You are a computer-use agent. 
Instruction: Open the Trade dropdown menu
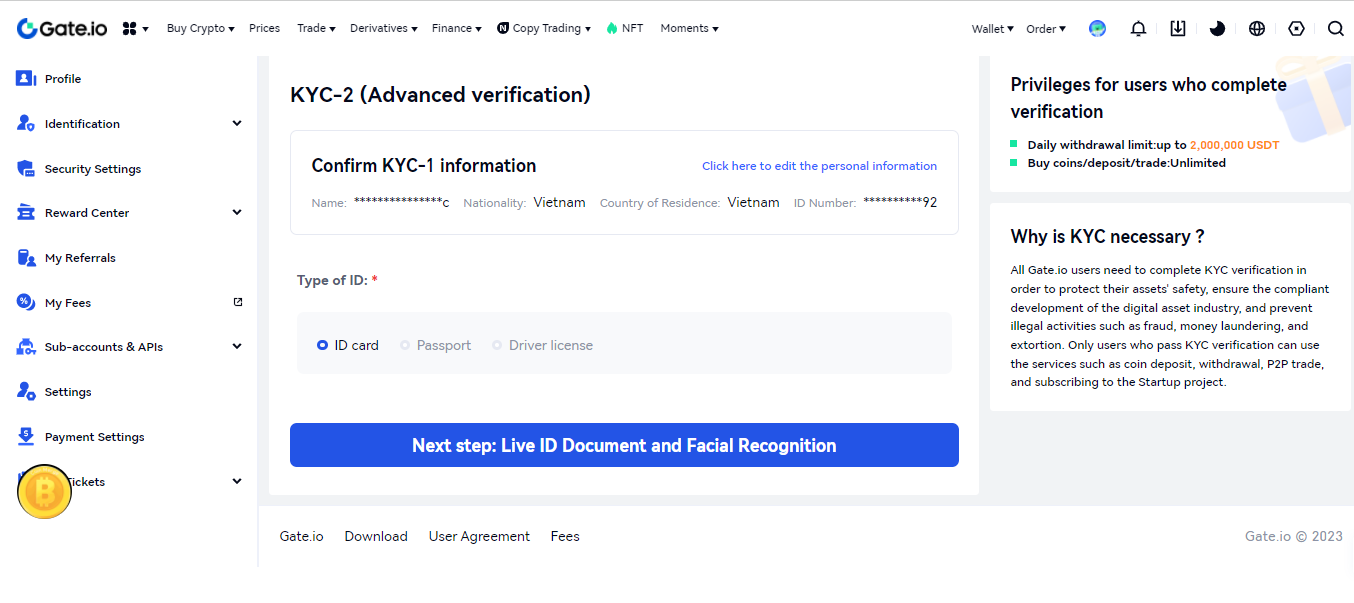316,28
